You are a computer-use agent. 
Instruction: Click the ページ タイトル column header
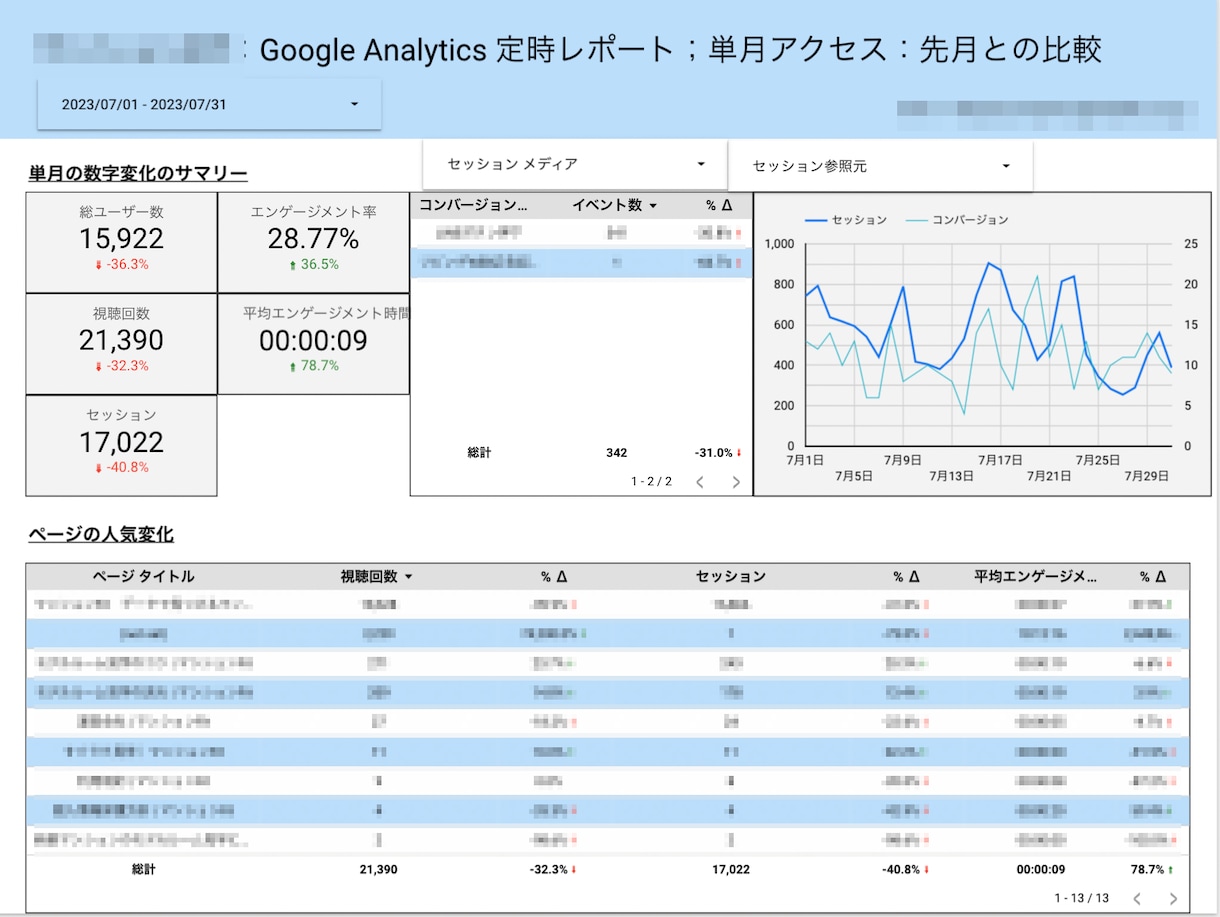pyautogui.click(x=143, y=576)
